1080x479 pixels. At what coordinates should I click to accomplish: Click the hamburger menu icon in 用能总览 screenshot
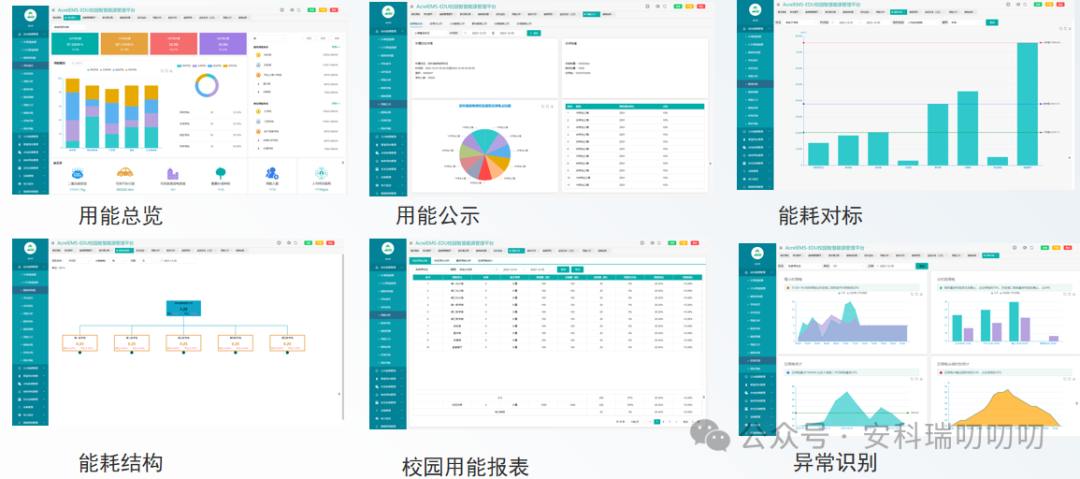53,11
